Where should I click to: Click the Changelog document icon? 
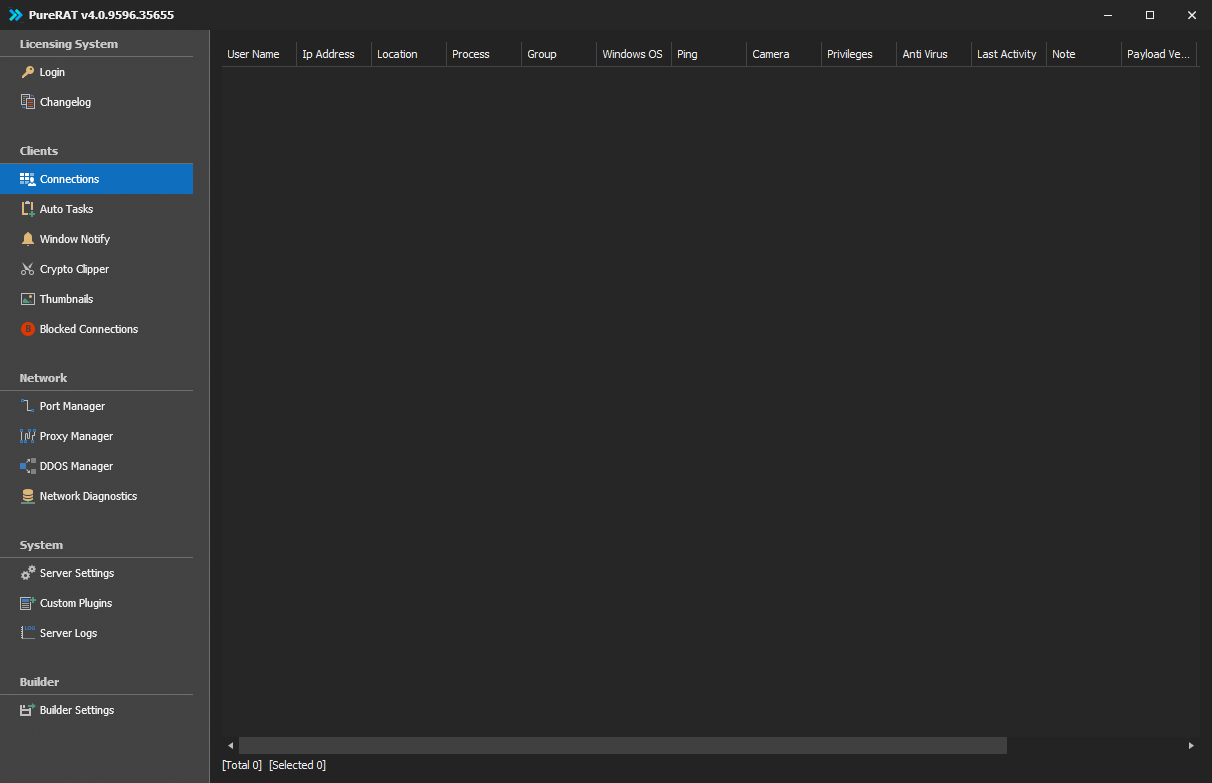pos(28,102)
